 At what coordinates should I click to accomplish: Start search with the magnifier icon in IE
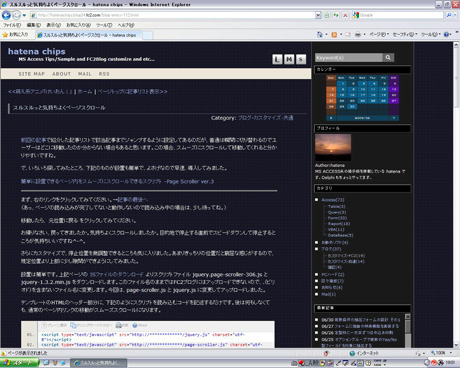point(449,15)
